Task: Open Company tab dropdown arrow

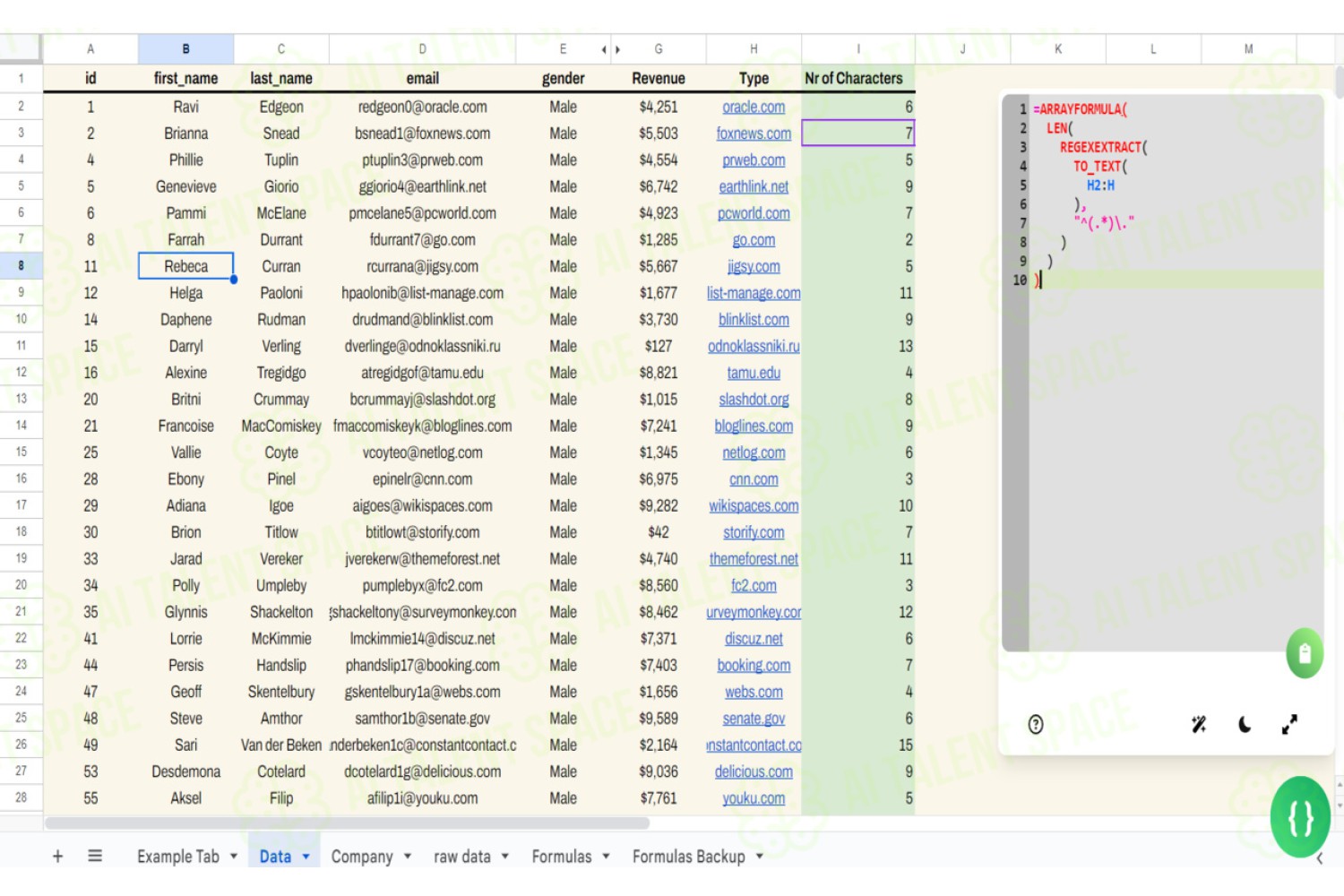Action: point(408,857)
